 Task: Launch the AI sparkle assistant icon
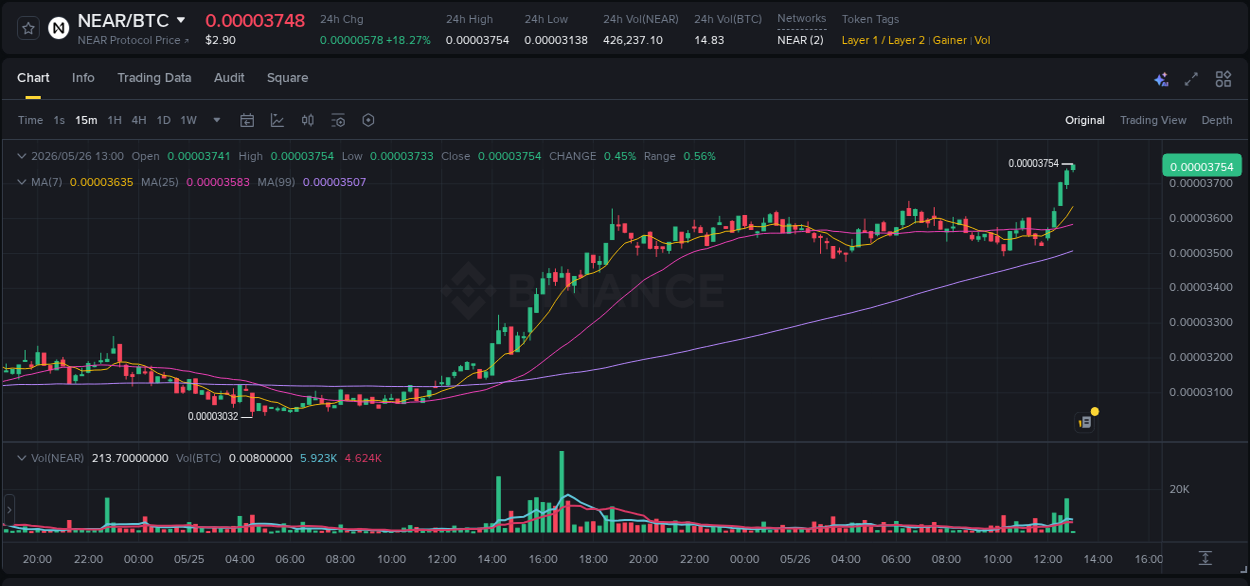pos(1161,79)
